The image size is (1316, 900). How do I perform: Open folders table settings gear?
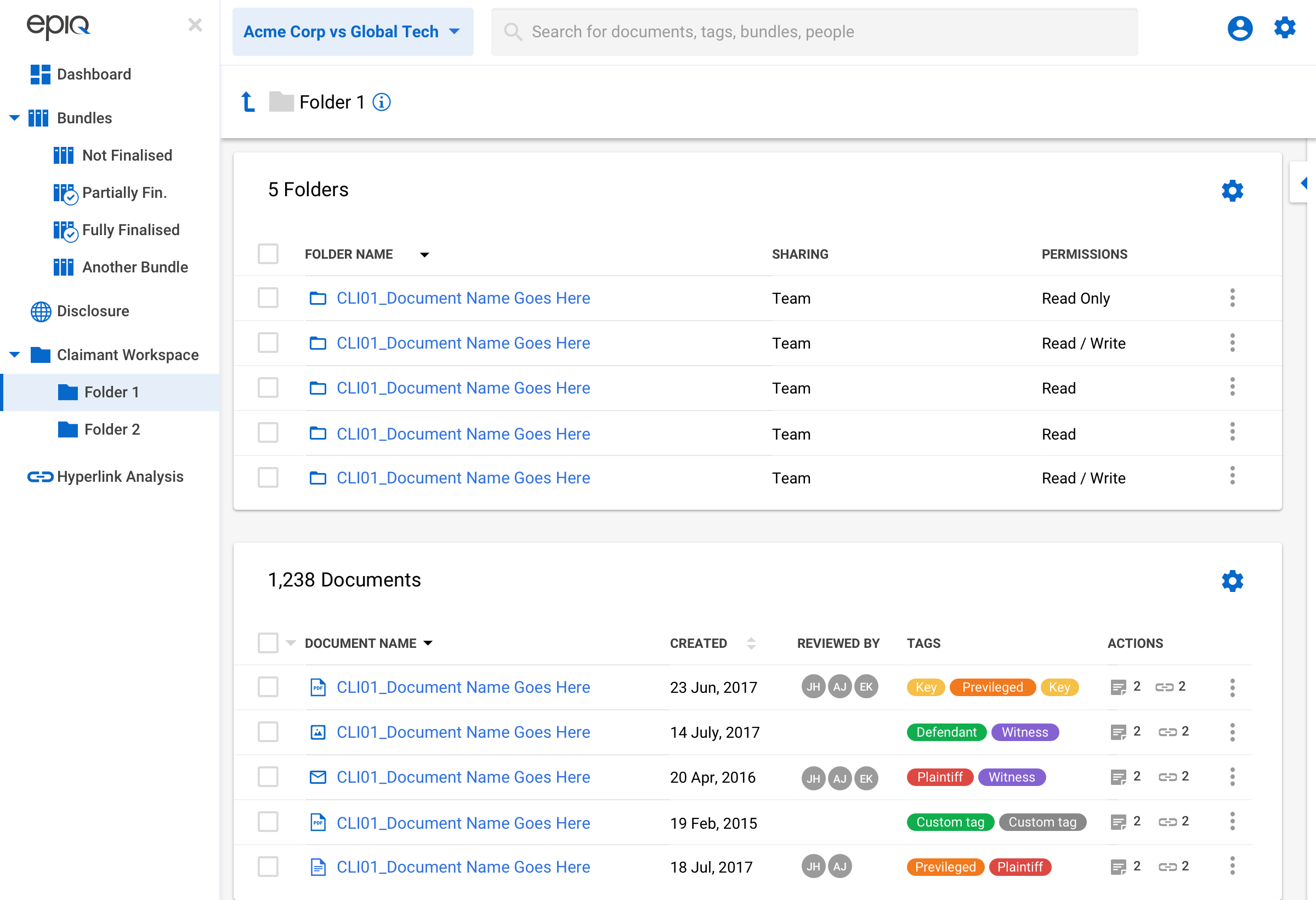click(1232, 191)
